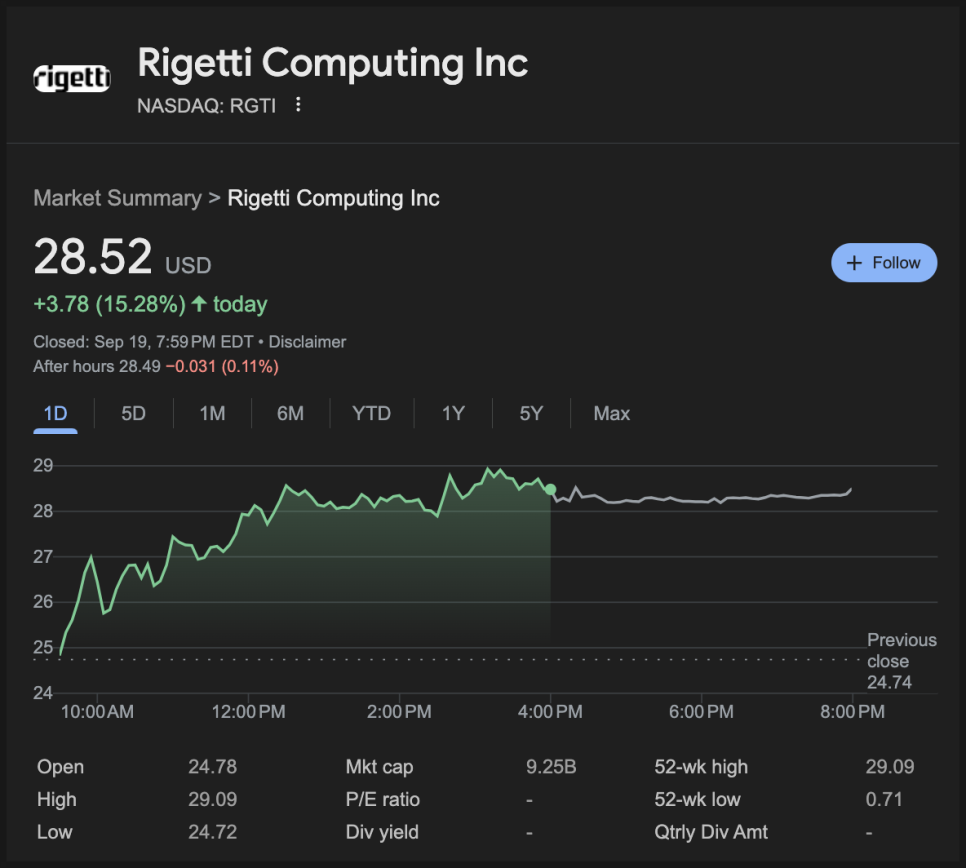Open the Market Summary breadcrumb link

coord(118,198)
